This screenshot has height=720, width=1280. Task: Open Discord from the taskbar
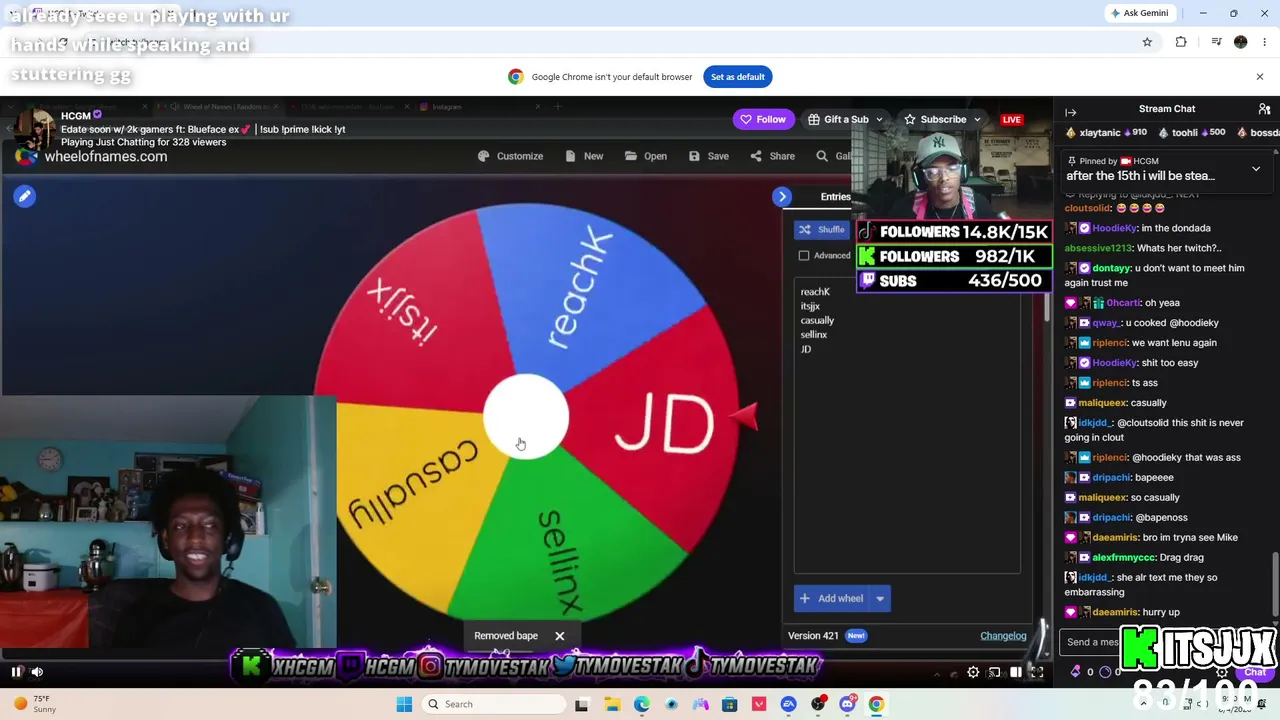pos(848,704)
